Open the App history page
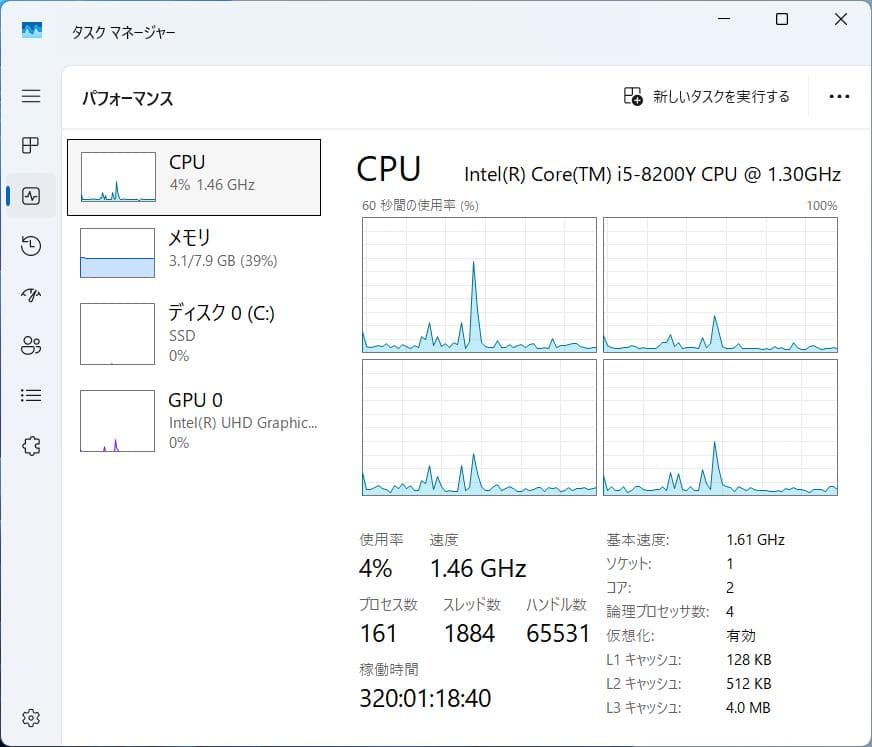This screenshot has width=872, height=747. (x=30, y=246)
